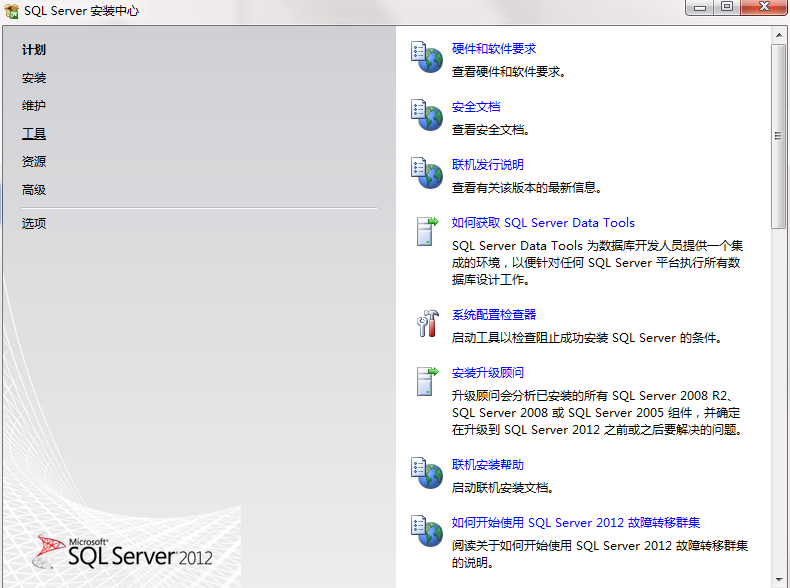Switch to the 安装 page
Screen dimensions: 790x588
(x=34, y=78)
